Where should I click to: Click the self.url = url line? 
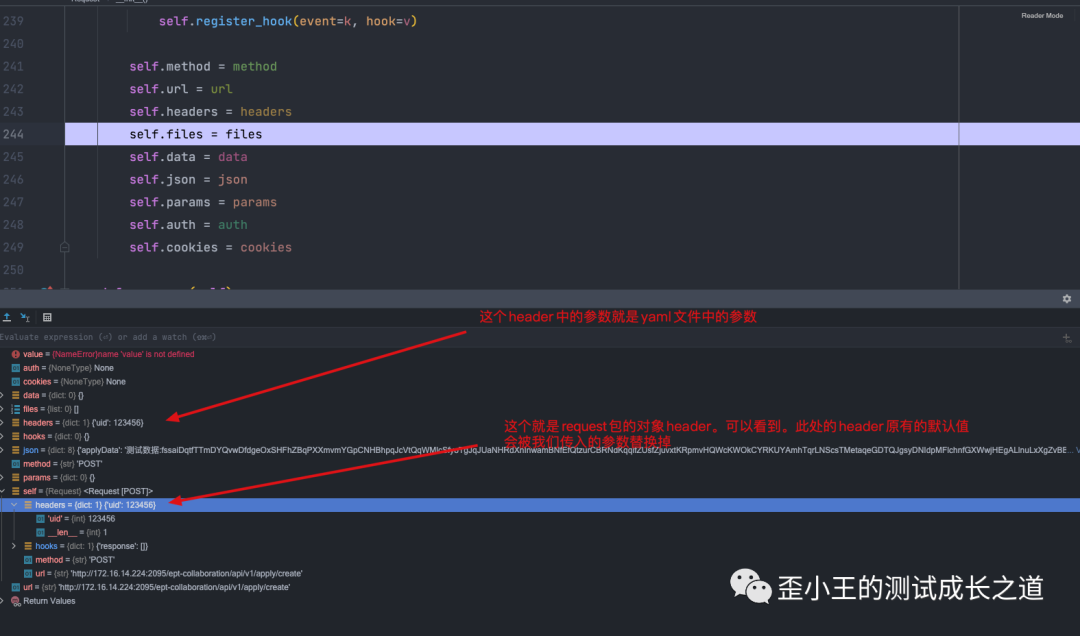point(181,90)
